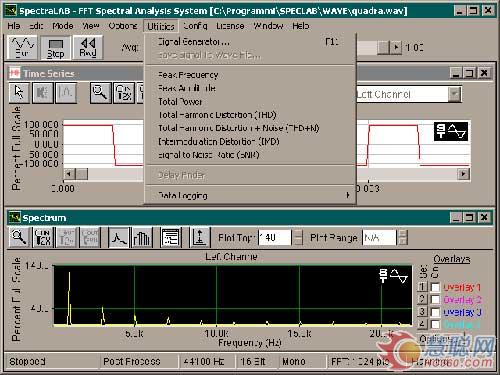Select the line plot style icon in Spectrum
Viewport: 500px width, 375px height.
[x=119, y=237]
